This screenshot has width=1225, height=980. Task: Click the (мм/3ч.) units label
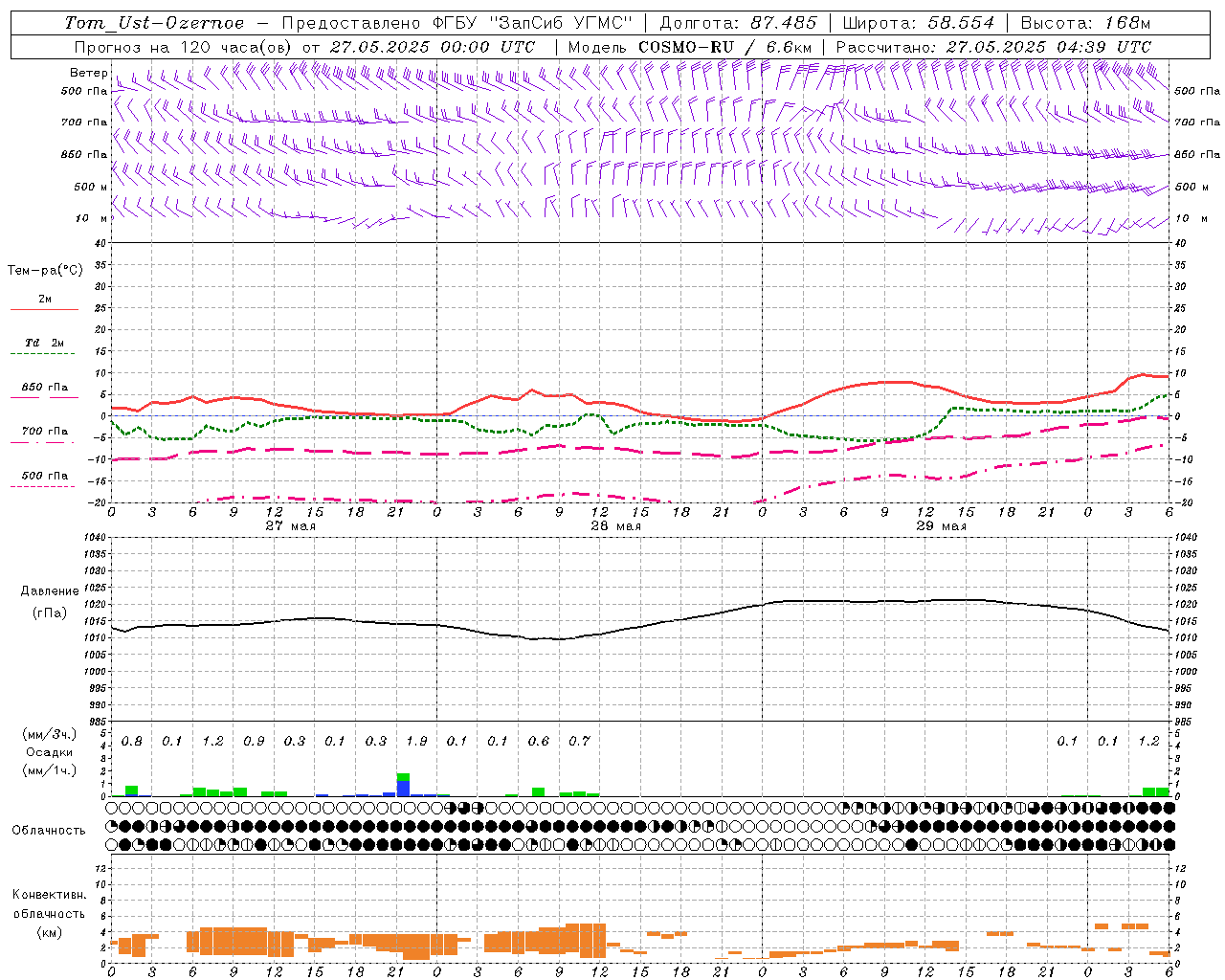pos(50,734)
